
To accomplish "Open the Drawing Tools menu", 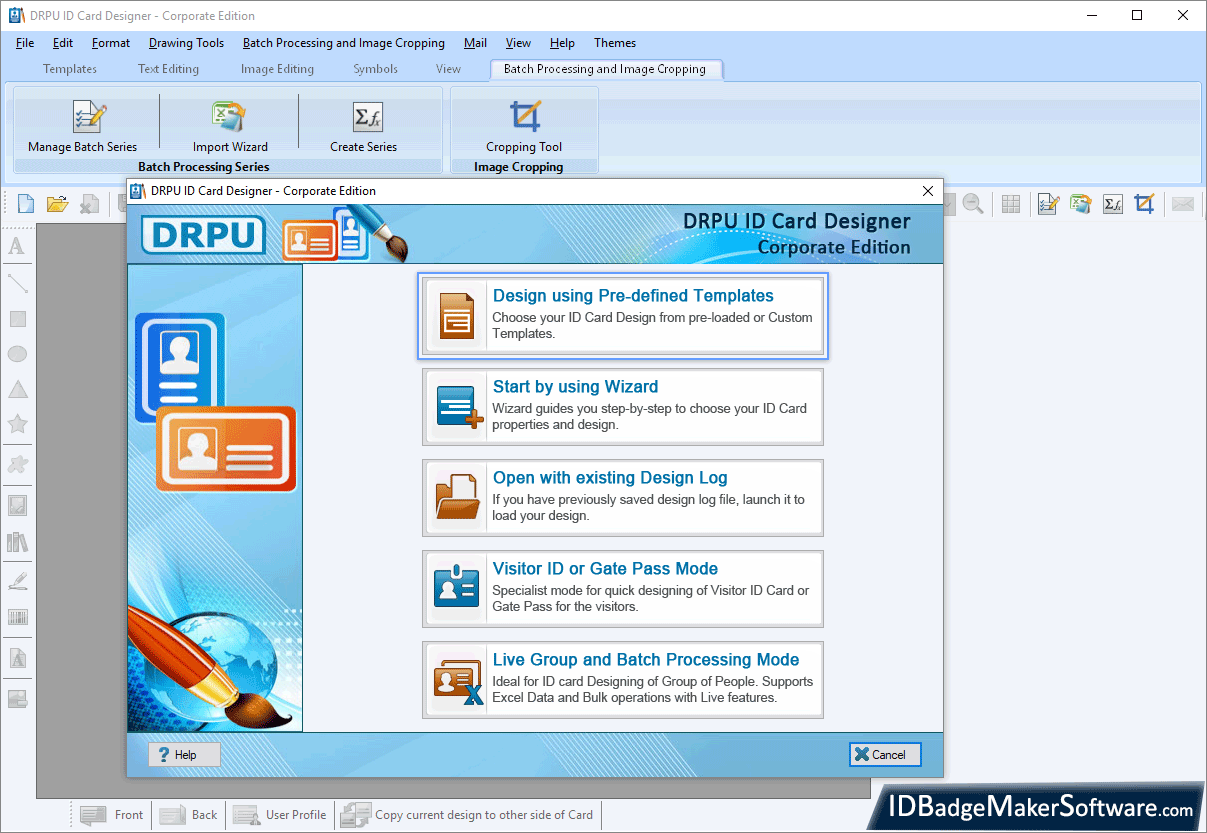I will (x=186, y=43).
